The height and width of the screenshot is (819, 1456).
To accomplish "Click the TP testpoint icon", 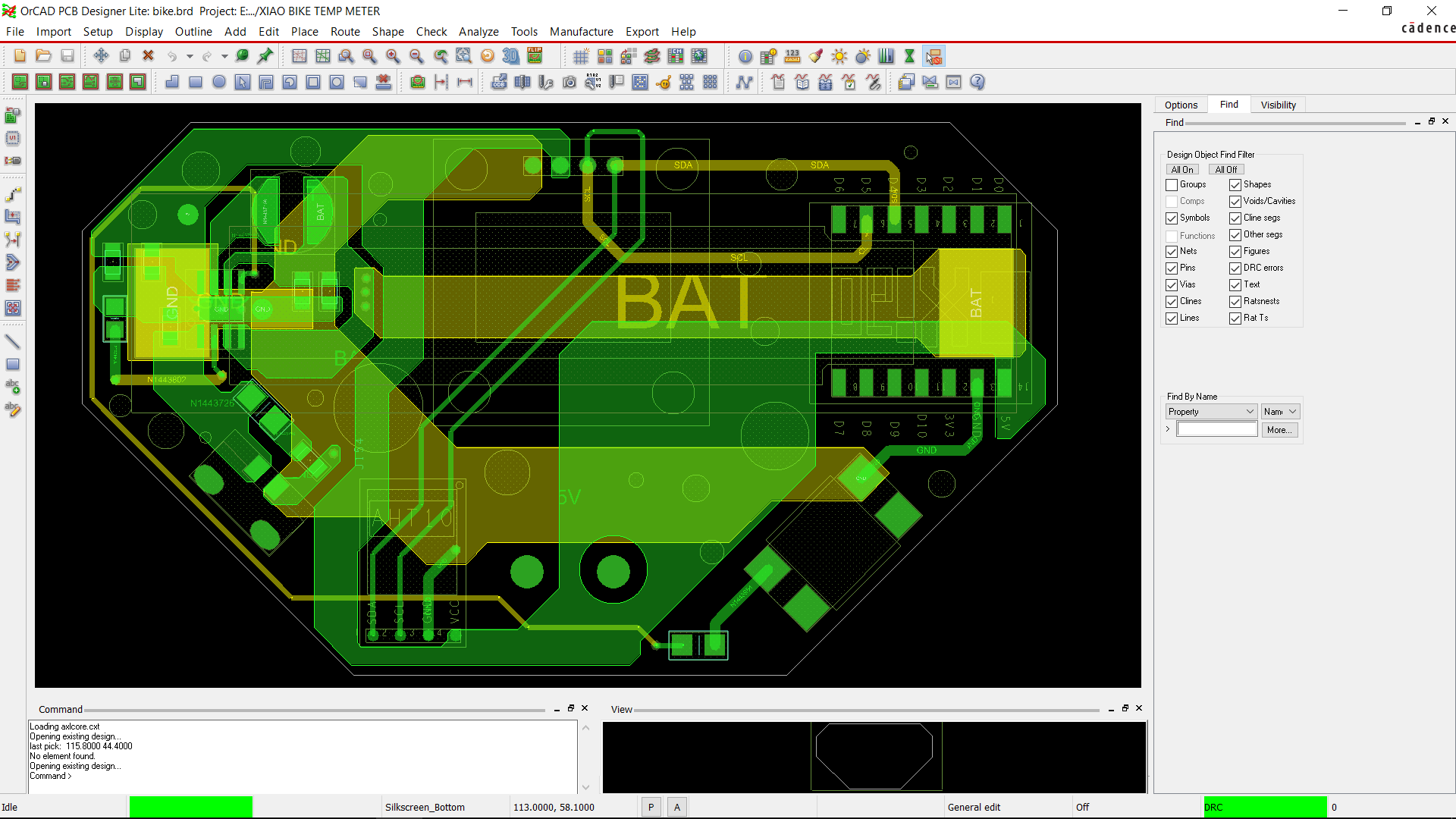I will (664, 82).
